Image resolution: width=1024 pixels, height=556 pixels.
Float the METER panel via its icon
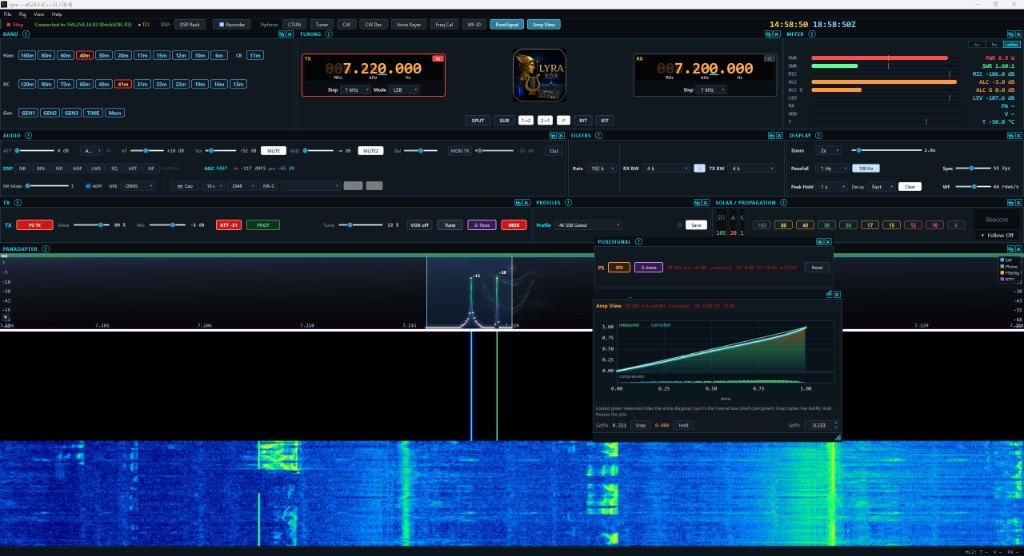point(1010,34)
